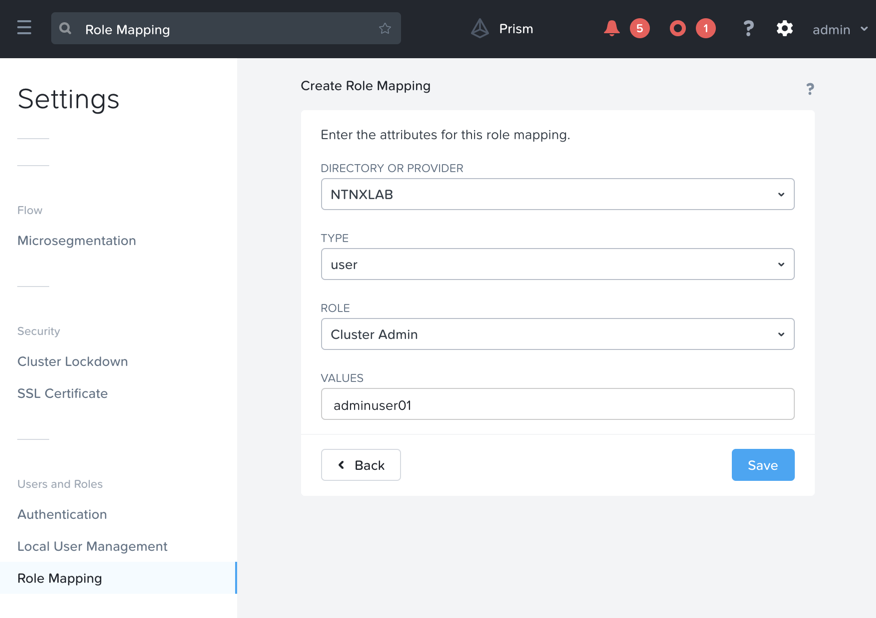Click the alerts count badge showing 5

point(640,28)
